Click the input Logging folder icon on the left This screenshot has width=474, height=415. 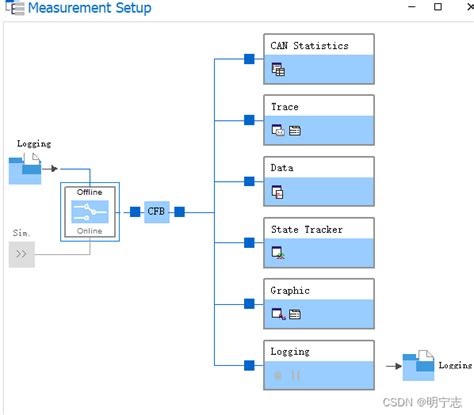(25, 169)
